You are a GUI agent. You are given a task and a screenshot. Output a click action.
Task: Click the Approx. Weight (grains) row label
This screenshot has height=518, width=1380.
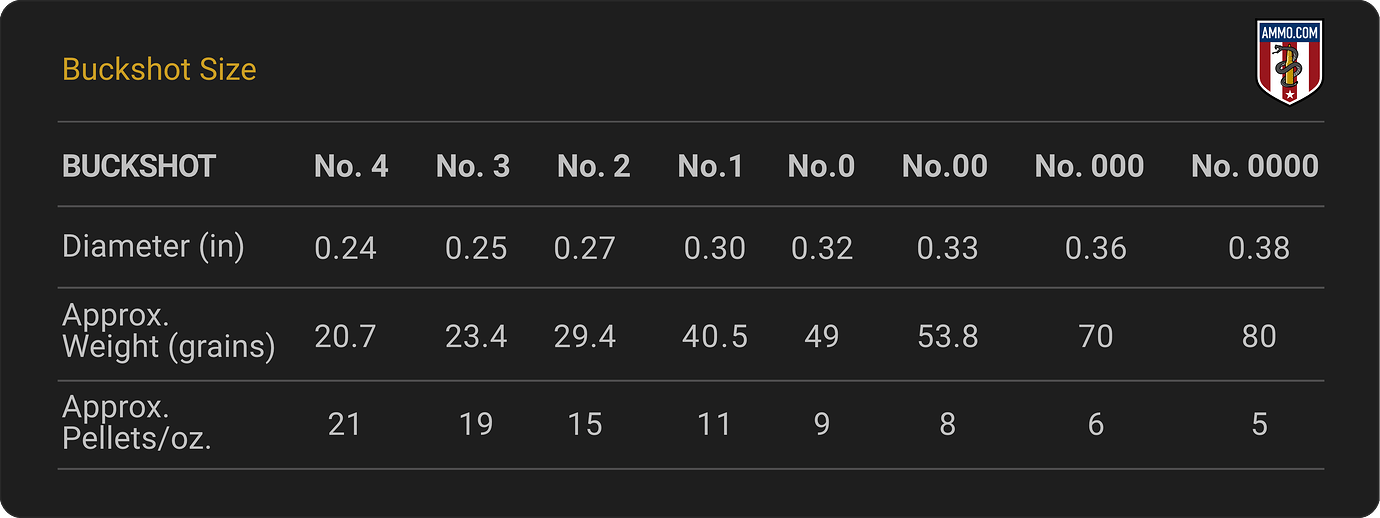click(168, 332)
